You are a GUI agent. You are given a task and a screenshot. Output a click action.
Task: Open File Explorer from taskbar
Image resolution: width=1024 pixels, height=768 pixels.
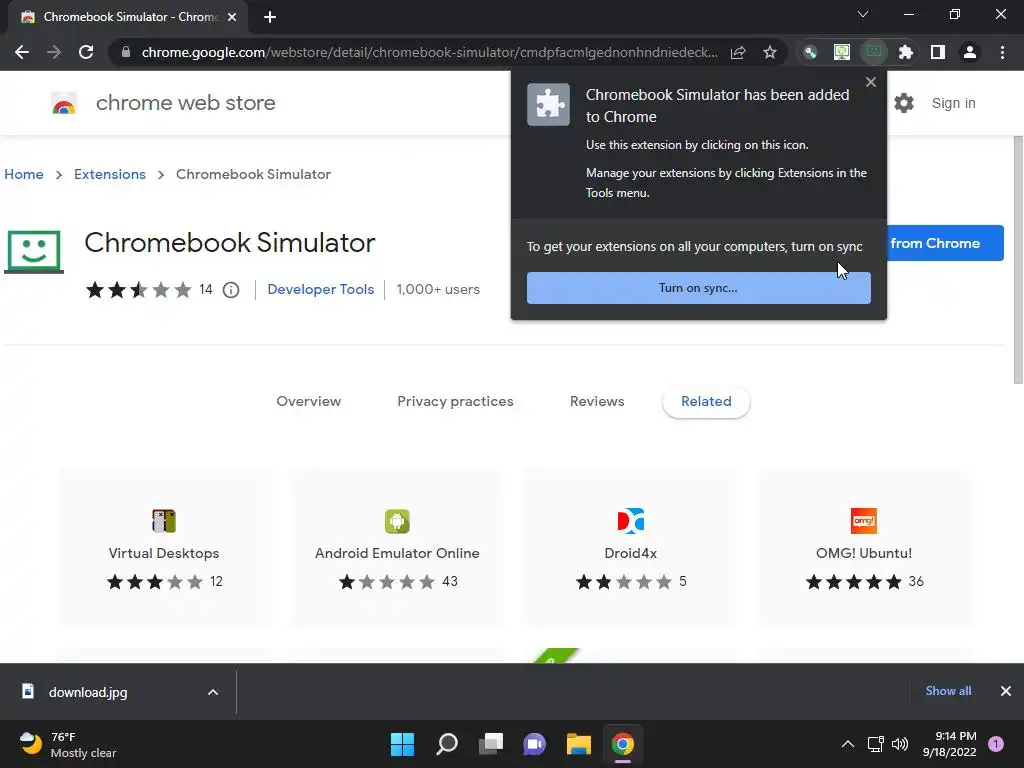click(579, 744)
